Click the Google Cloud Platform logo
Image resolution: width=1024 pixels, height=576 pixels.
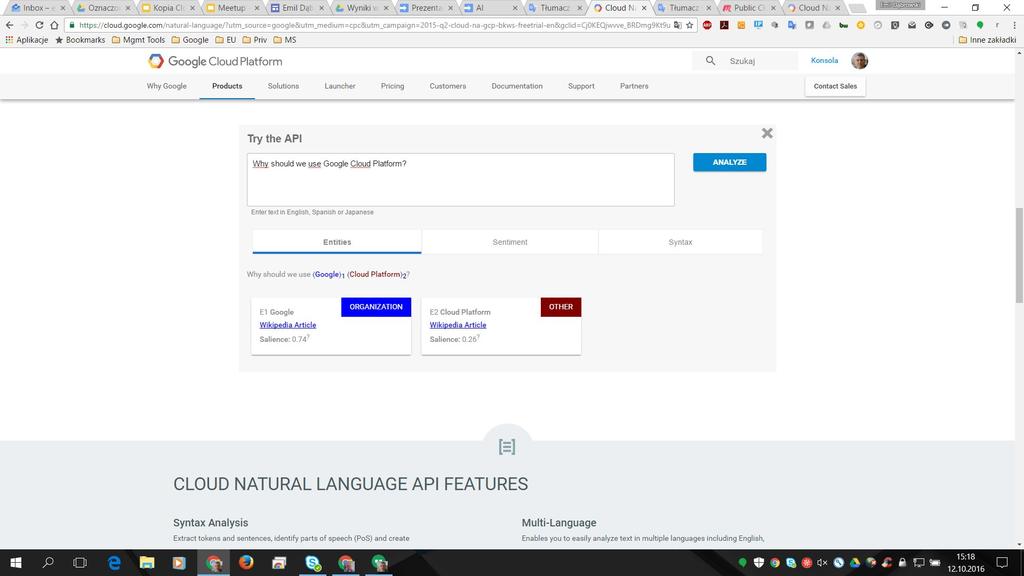coord(215,61)
